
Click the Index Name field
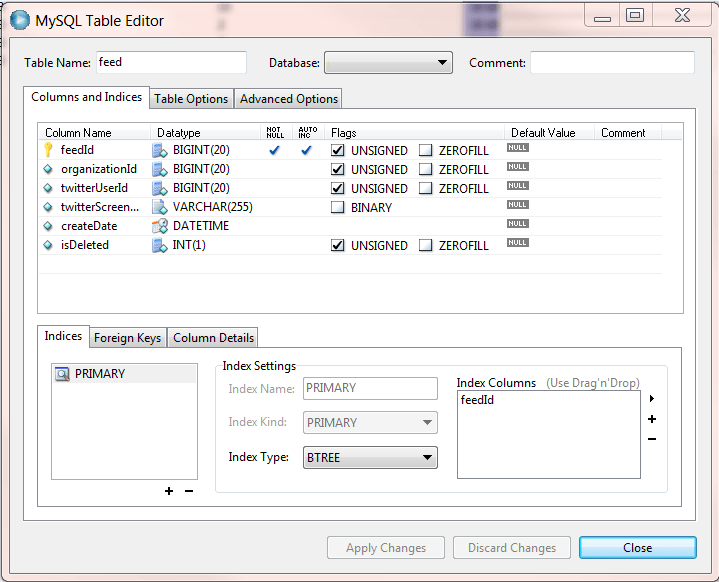coord(370,388)
